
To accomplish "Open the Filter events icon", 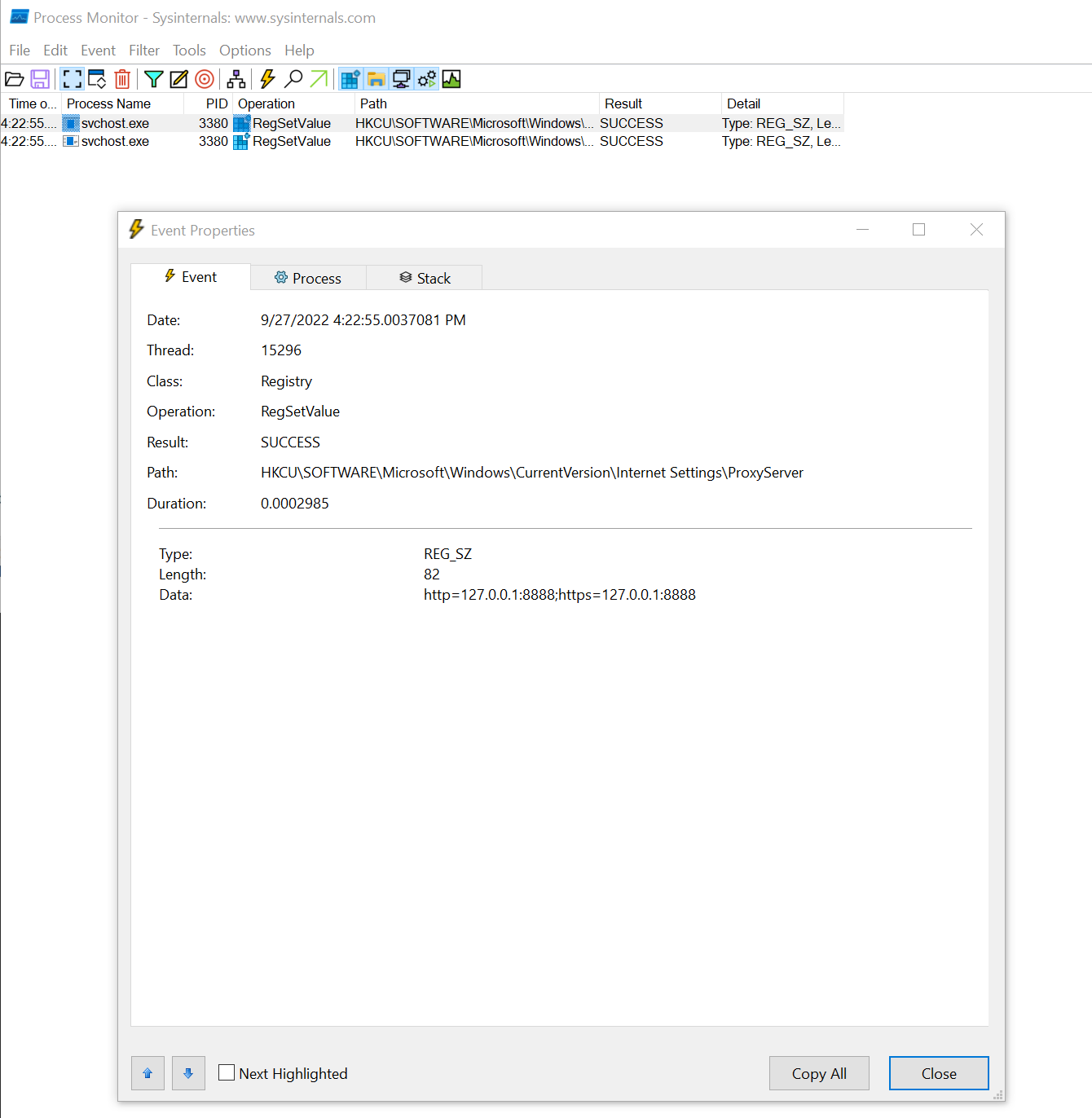I will pyautogui.click(x=153, y=79).
